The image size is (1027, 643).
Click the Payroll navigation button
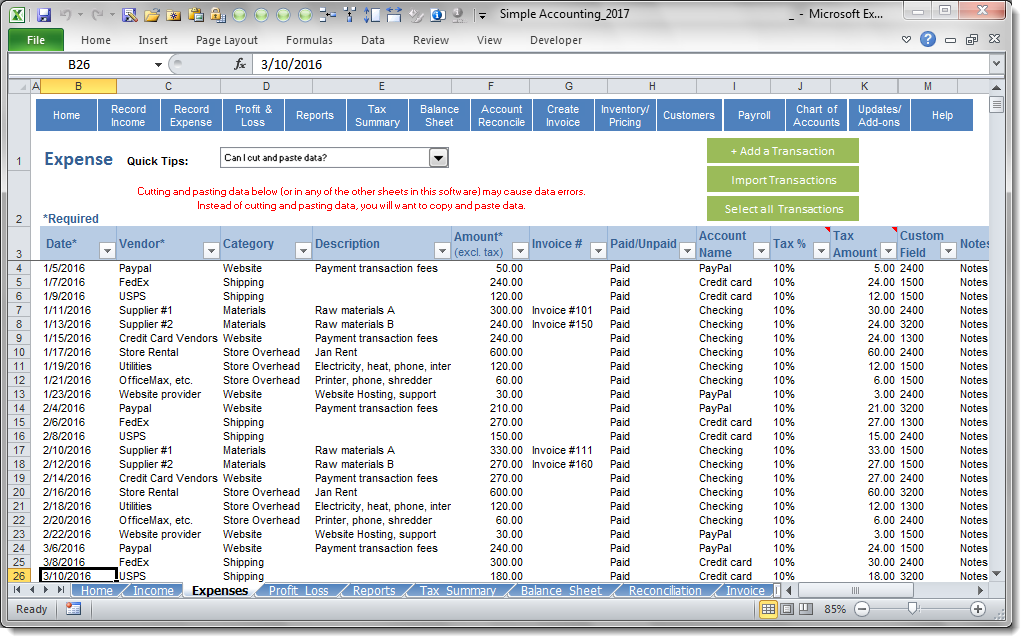[754, 115]
